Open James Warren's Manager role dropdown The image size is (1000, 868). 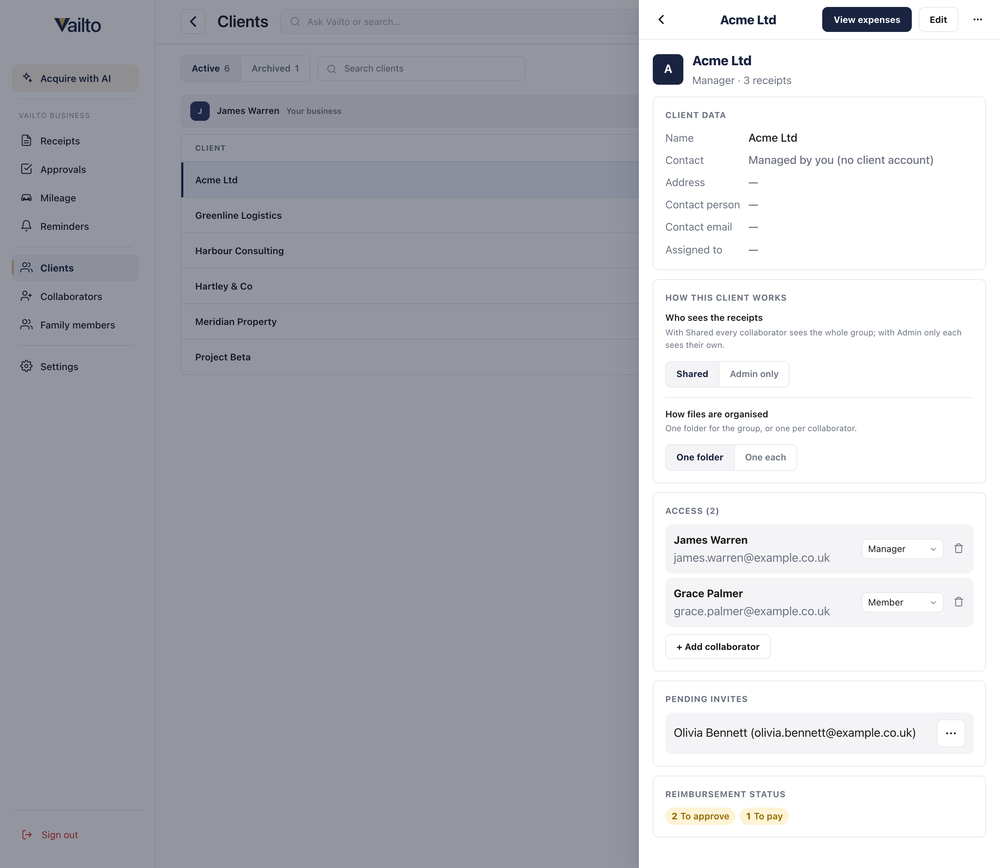coord(902,549)
